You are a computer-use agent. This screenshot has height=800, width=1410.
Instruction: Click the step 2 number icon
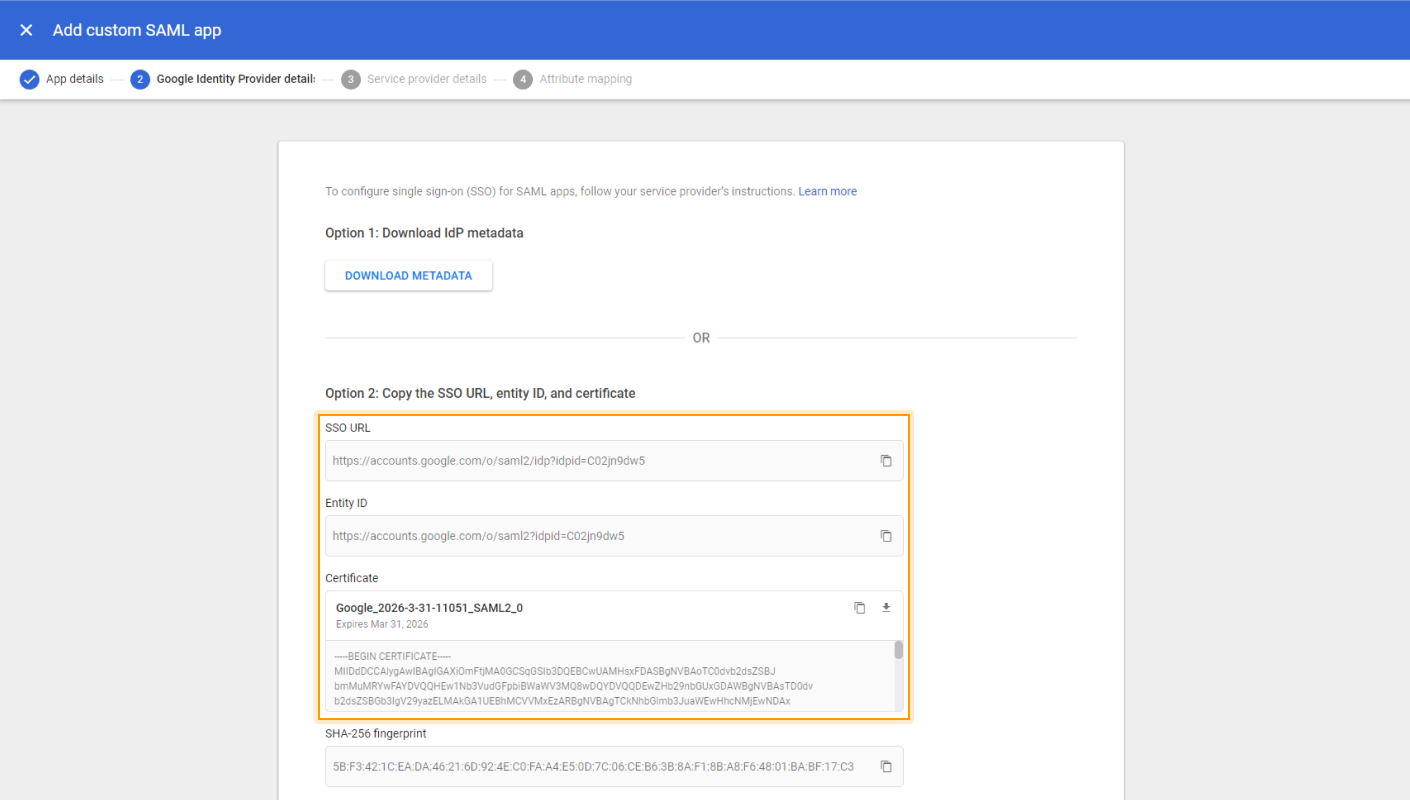pyautogui.click(x=140, y=79)
